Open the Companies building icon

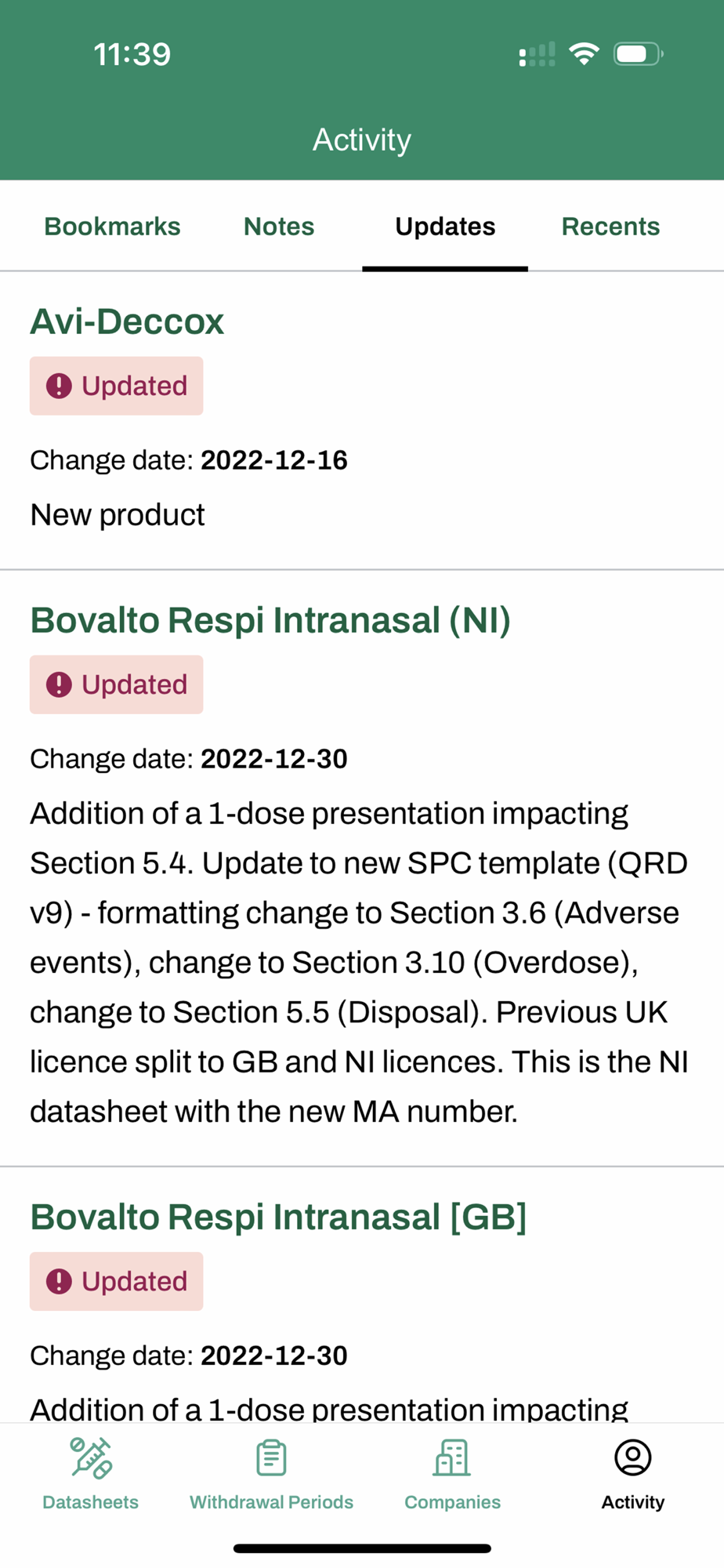(452, 1458)
